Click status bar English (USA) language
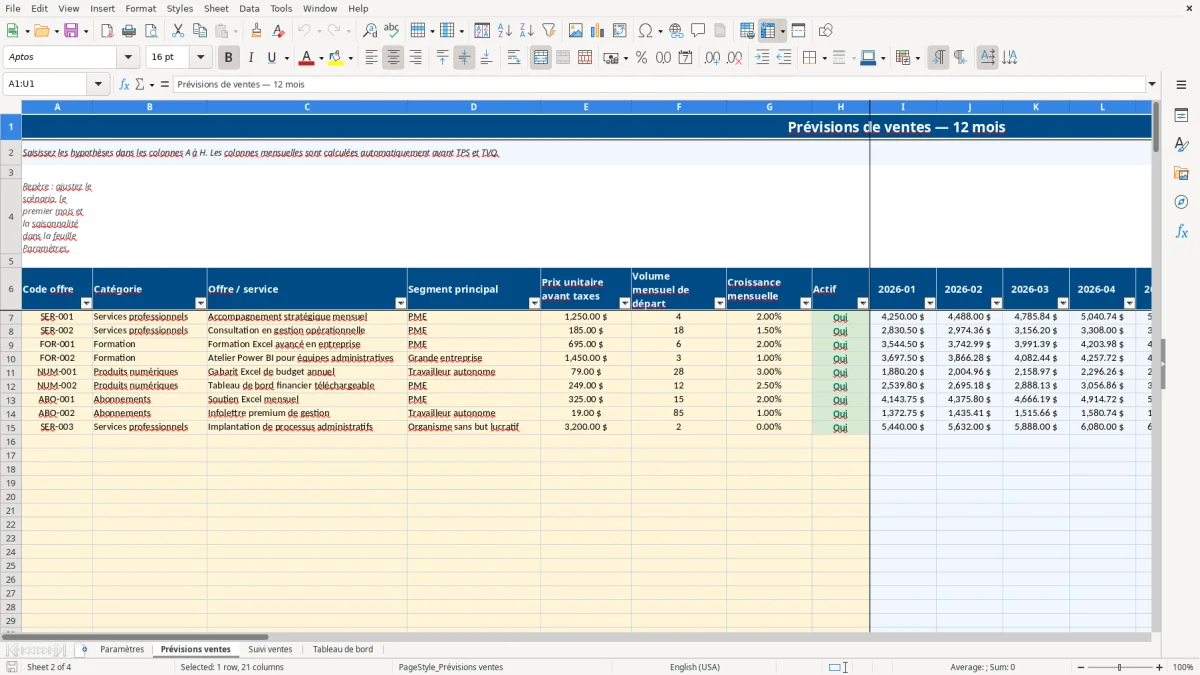The image size is (1200, 675). tap(695, 667)
